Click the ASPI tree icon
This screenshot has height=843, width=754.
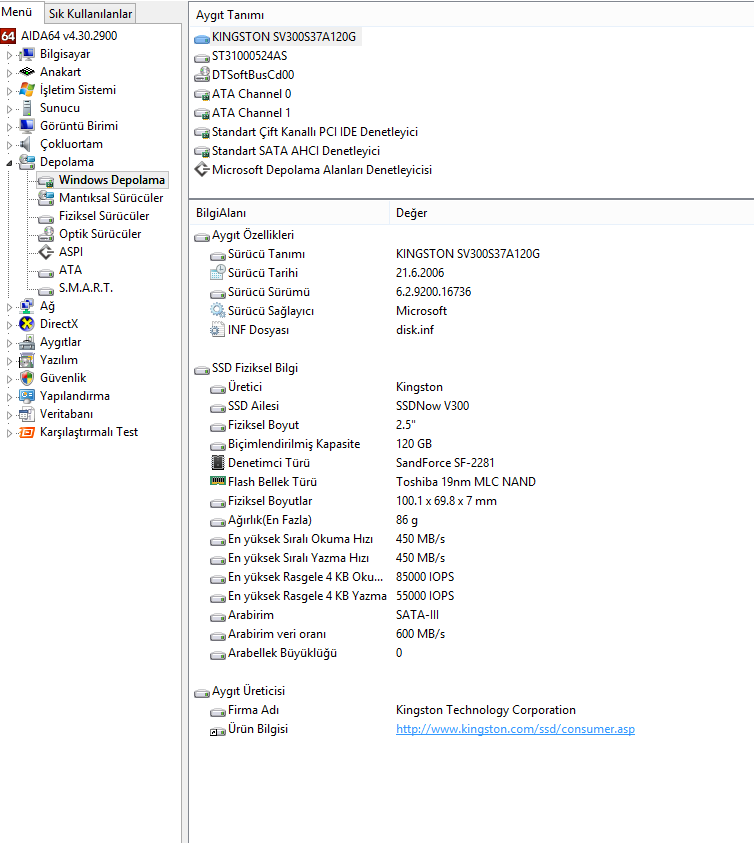click(x=46, y=252)
